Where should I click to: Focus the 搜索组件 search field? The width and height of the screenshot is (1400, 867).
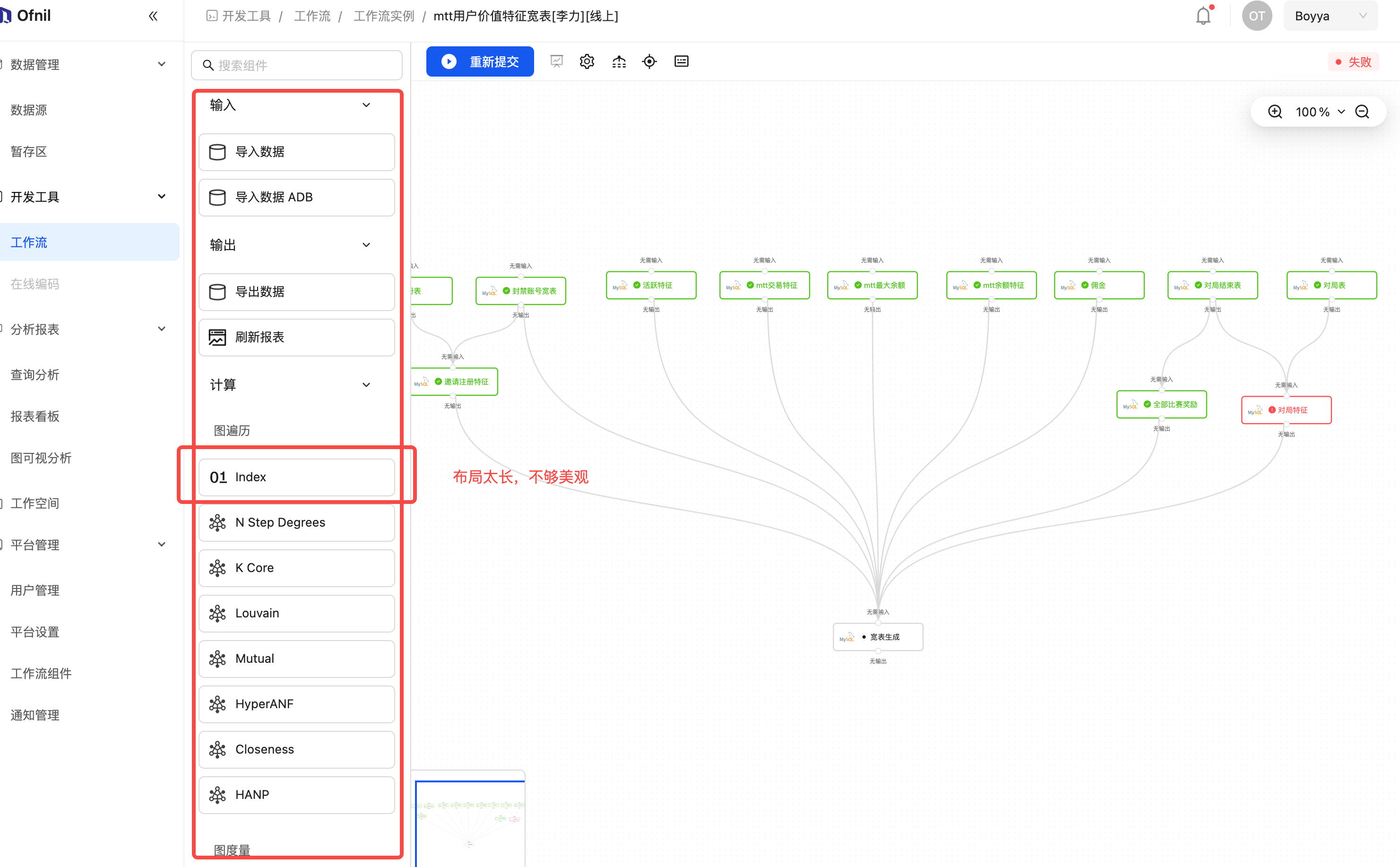click(x=296, y=65)
